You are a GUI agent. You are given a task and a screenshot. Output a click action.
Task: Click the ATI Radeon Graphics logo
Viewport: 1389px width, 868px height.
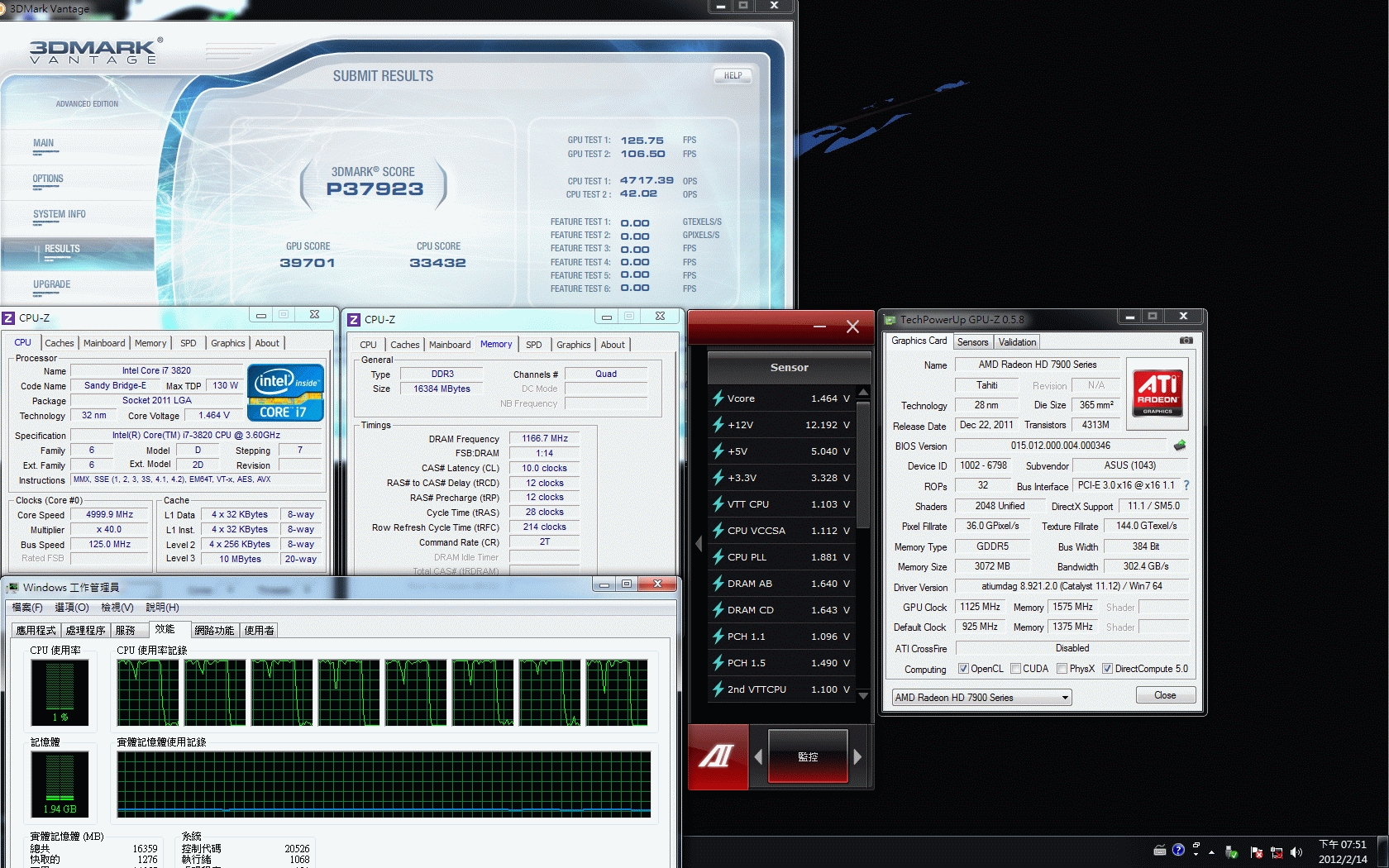(1157, 391)
